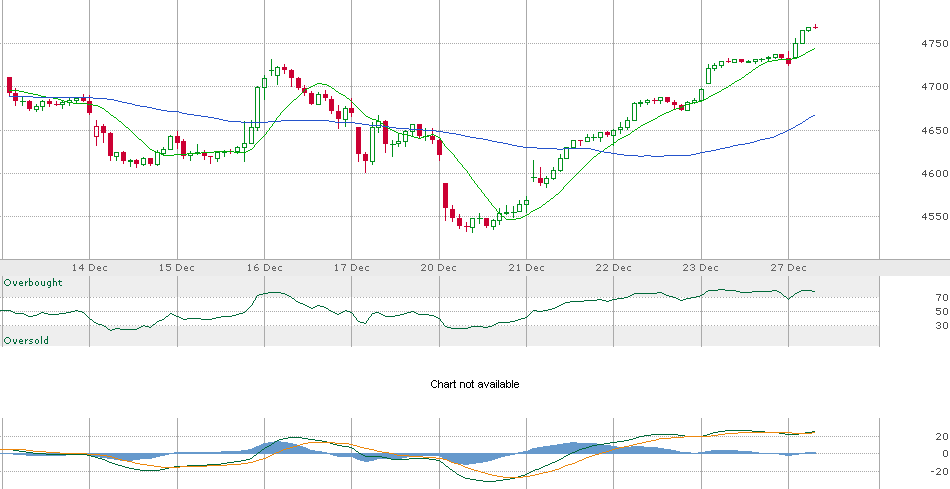The width and height of the screenshot is (950, 489).
Task: Click the 4750 price axis label
Action: 933,44
